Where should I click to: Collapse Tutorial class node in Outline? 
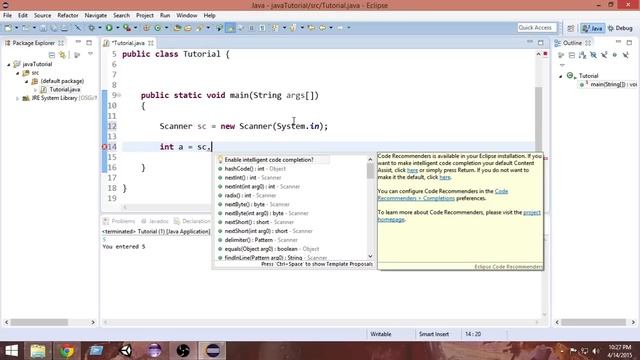pos(560,76)
